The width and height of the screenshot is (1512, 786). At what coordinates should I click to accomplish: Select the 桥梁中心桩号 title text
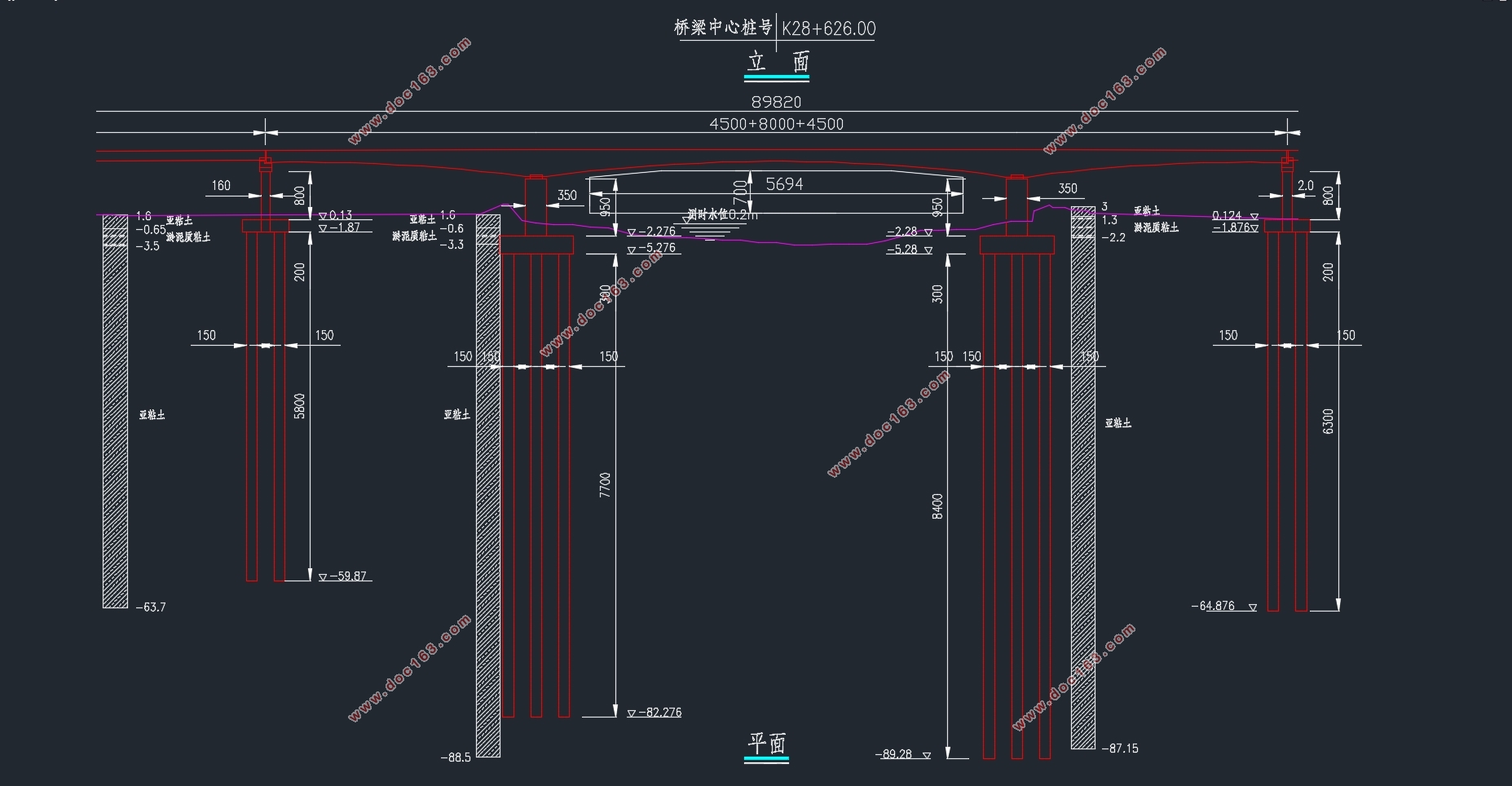point(723,28)
